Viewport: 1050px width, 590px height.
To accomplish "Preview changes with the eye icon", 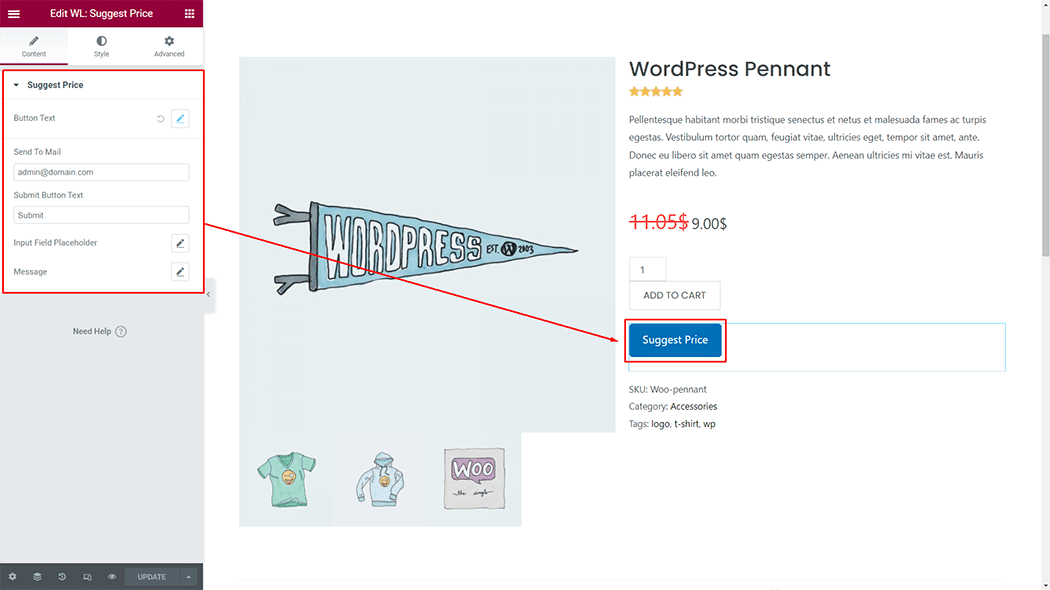I will tap(112, 577).
